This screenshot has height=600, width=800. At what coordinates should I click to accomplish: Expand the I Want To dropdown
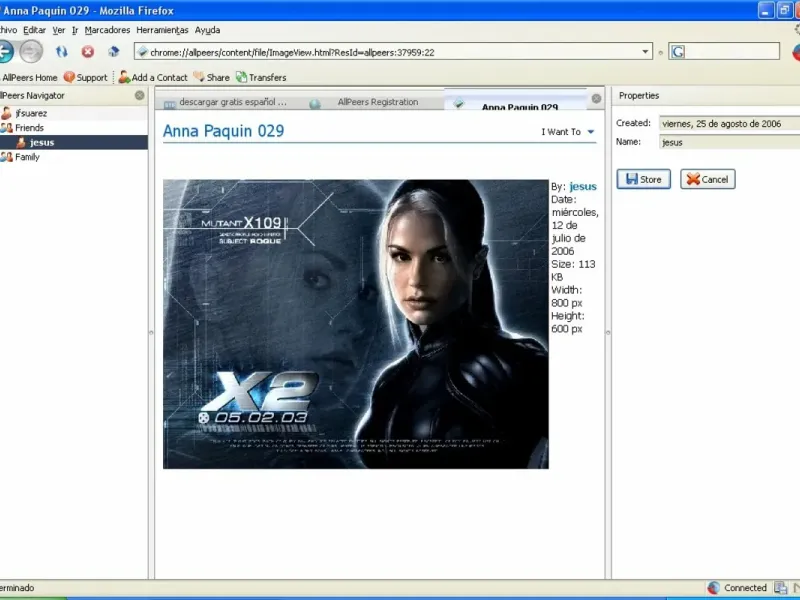[568, 132]
